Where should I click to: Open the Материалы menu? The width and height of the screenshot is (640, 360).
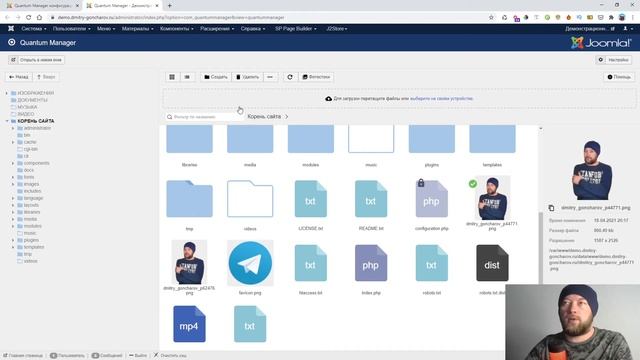pyautogui.click(x=138, y=29)
